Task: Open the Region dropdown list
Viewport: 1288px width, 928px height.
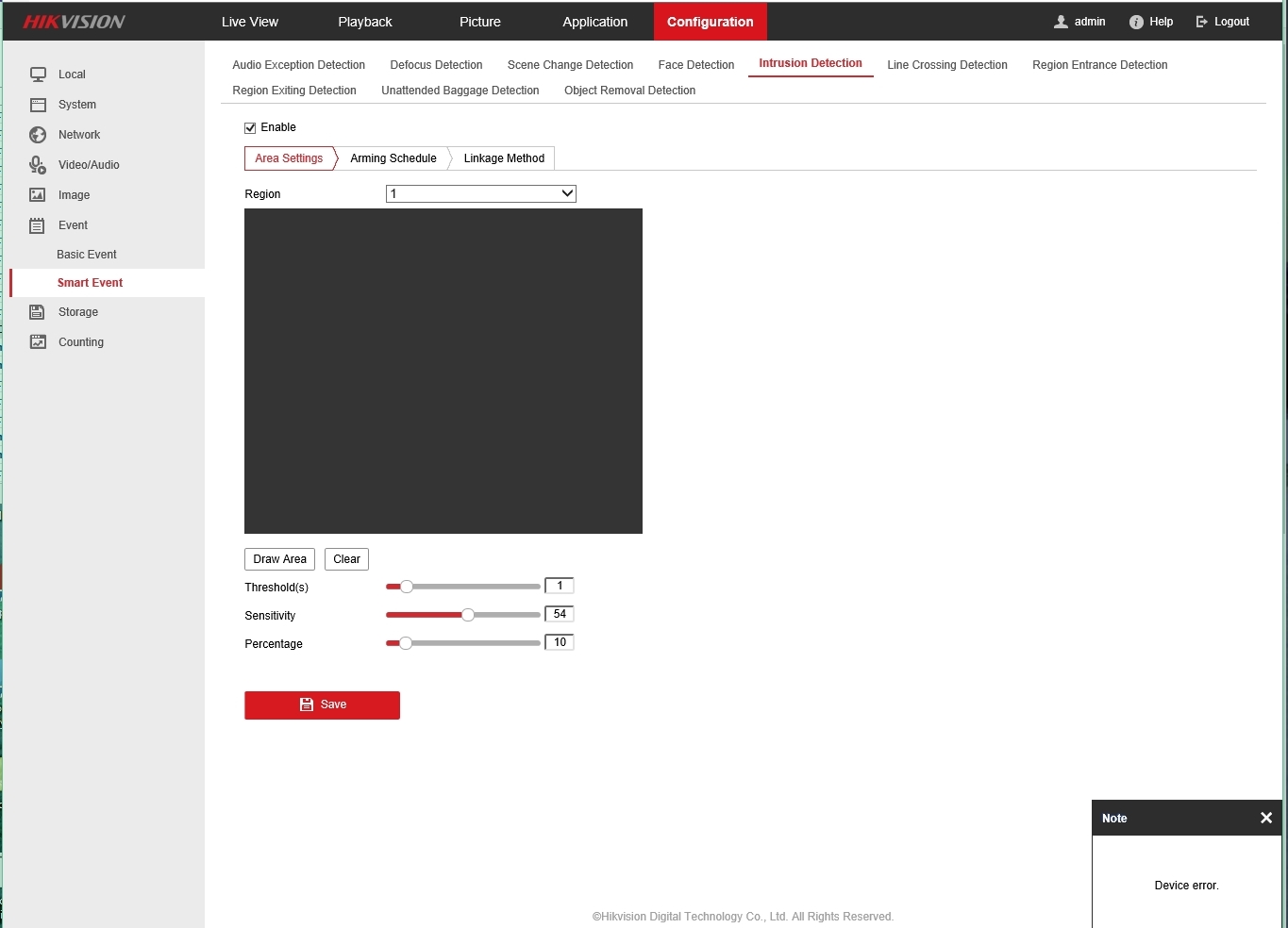Action: (480, 194)
